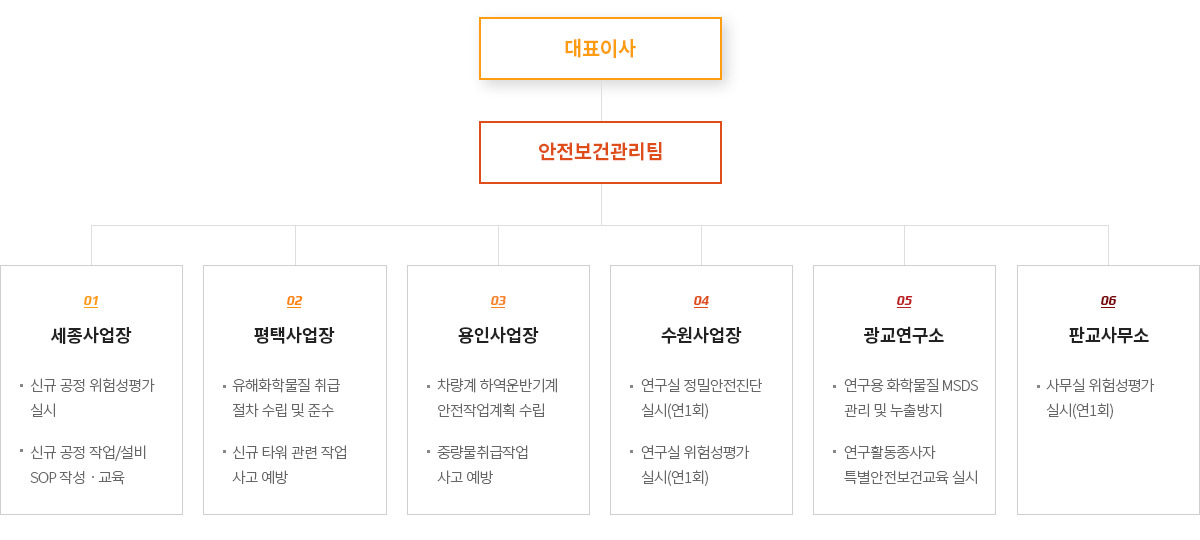
Task: Click the 06 number label
Action: click(x=1108, y=301)
